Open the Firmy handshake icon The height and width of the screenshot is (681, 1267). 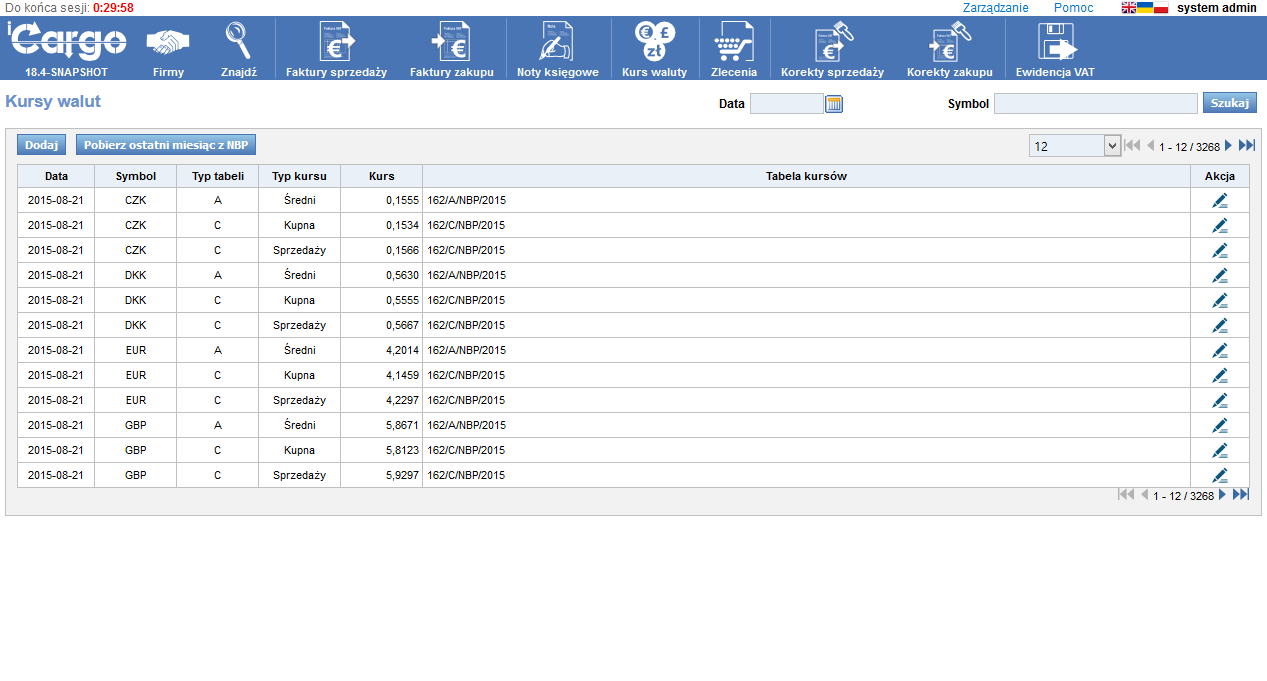pos(168,43)
